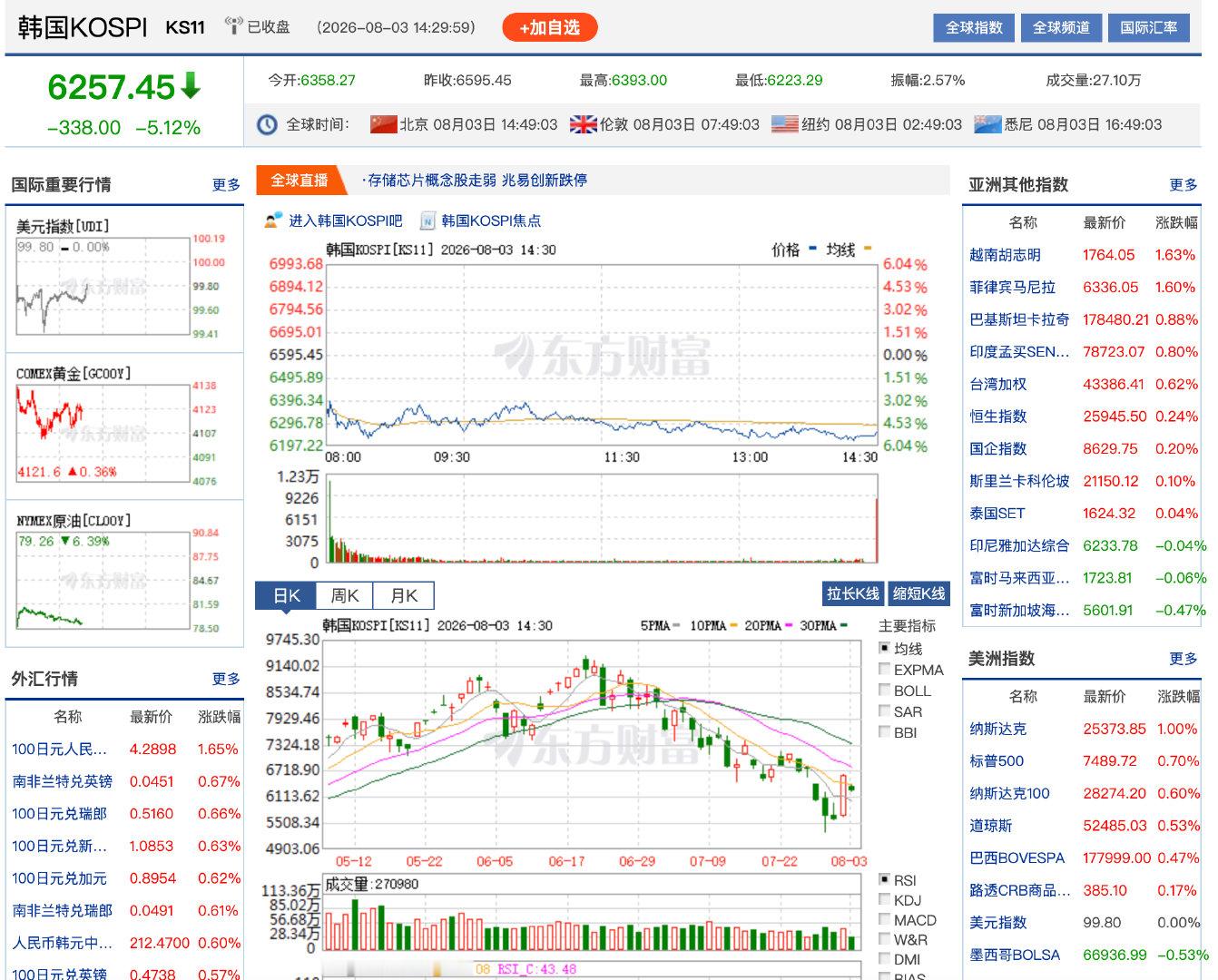Open 恒生指数 link

click(998, 416)
